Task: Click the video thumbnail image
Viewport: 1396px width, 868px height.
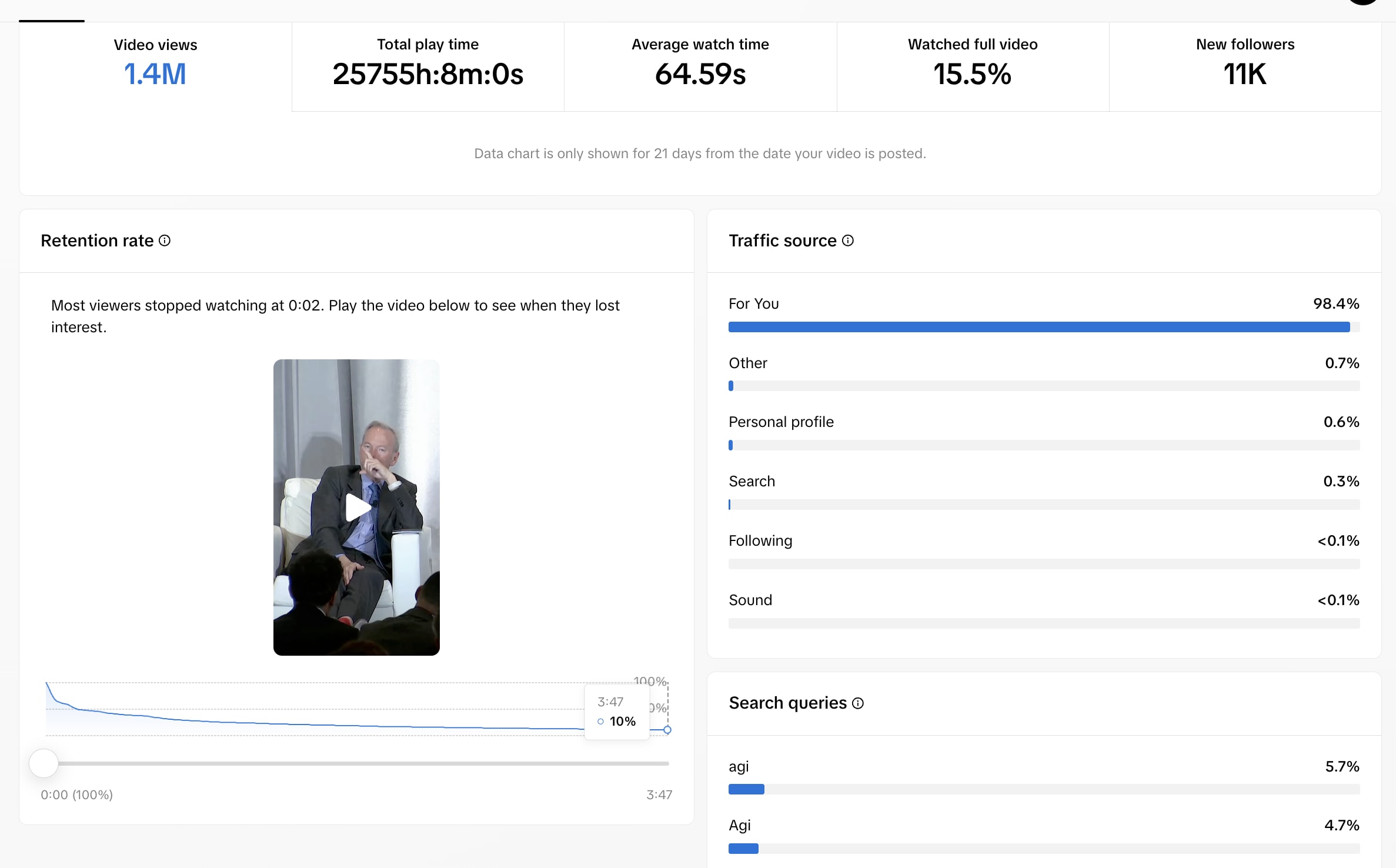Action: tap(357, 412)
